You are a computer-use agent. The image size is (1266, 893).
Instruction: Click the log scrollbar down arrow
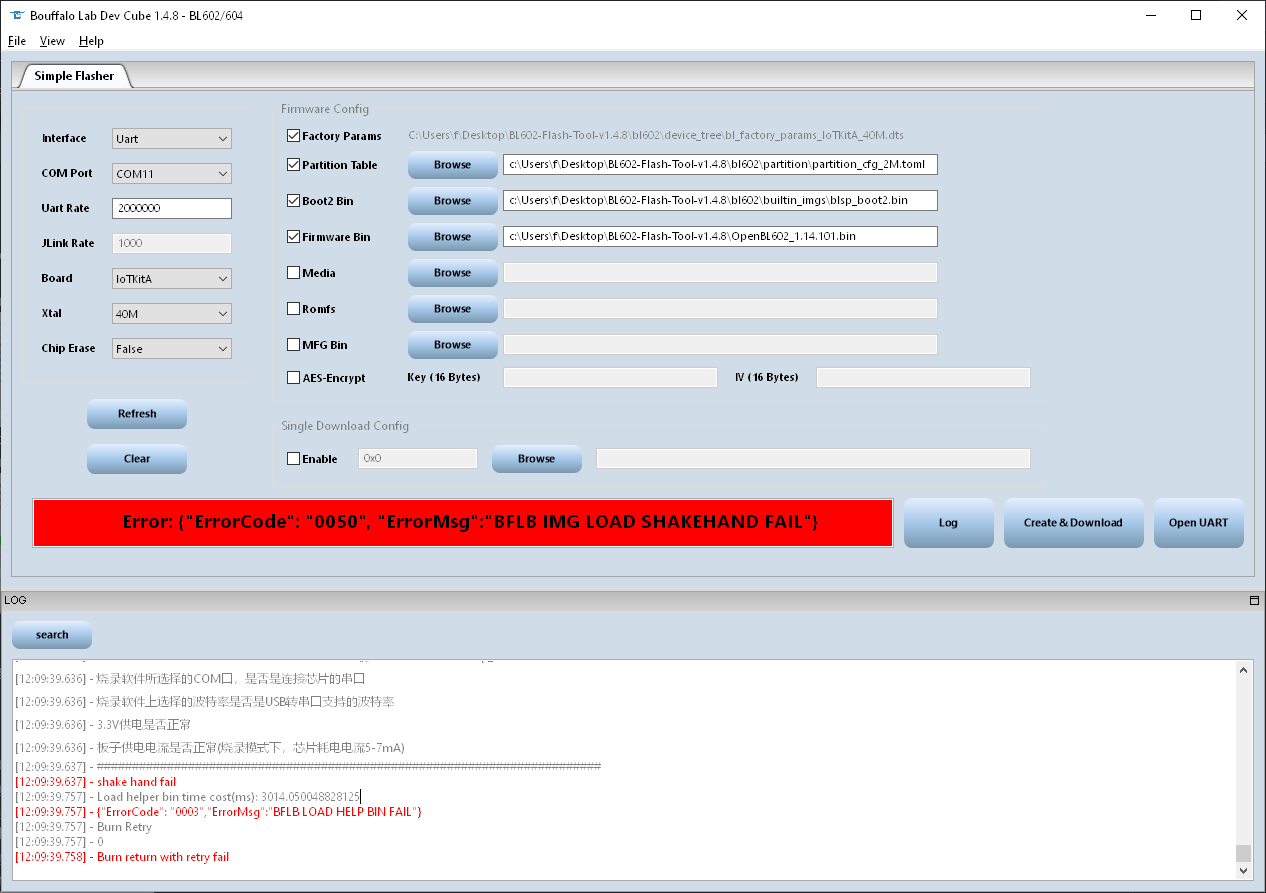pyautogui.click(x=1244, y=871)
